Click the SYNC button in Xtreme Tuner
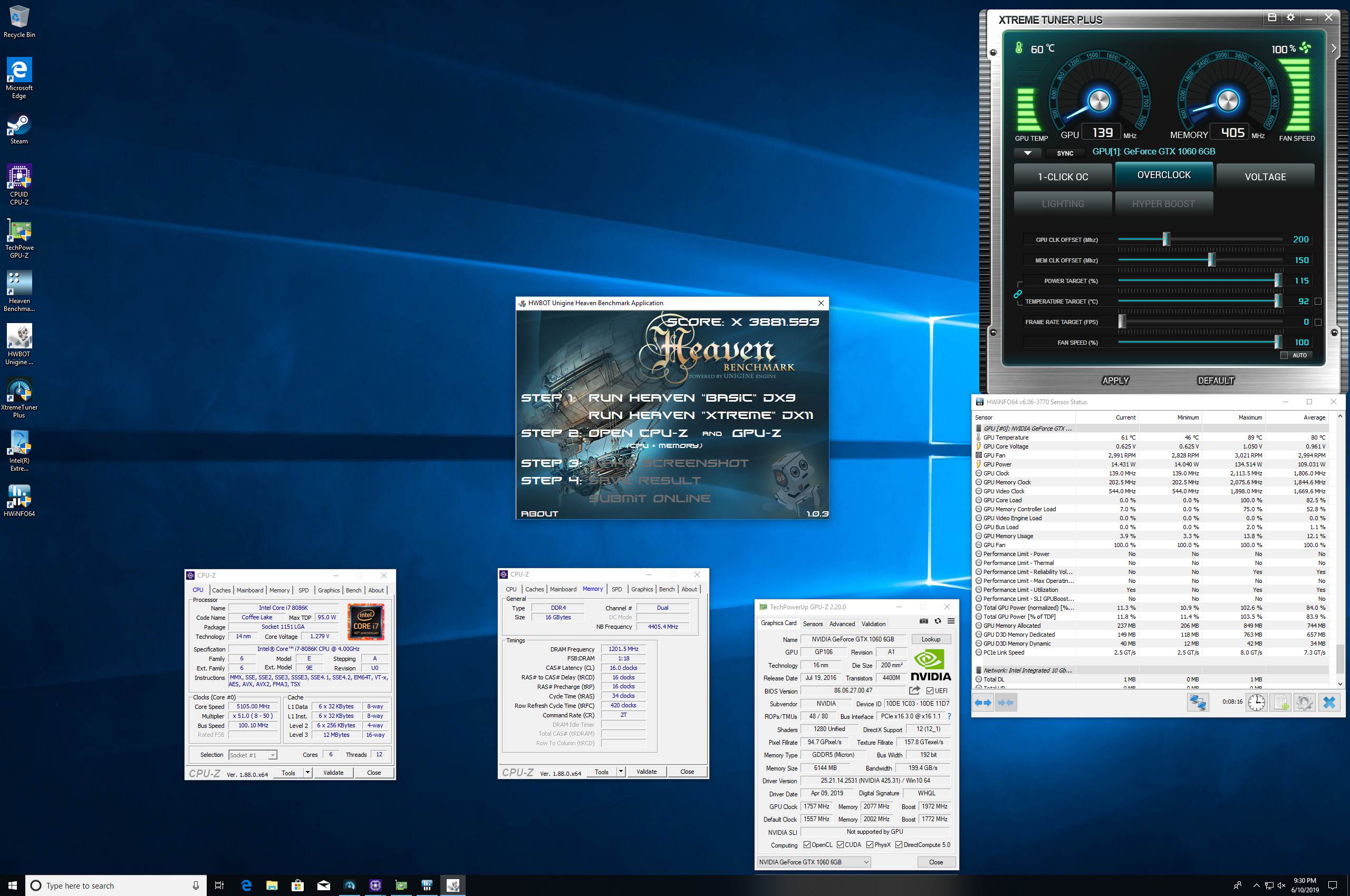Viewport: 1350px width, 896px height. [x=1065, y=153]
